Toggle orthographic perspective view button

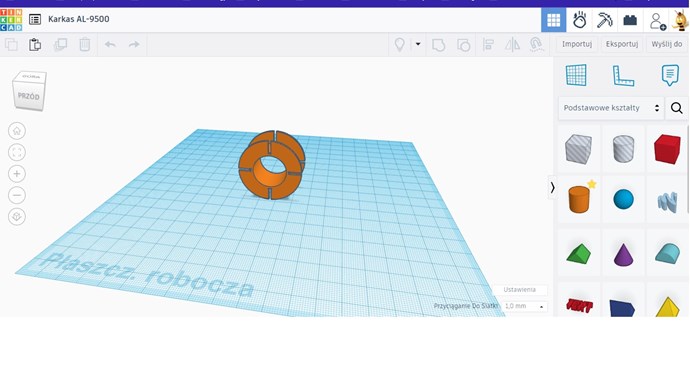click(x=17, y=217)
